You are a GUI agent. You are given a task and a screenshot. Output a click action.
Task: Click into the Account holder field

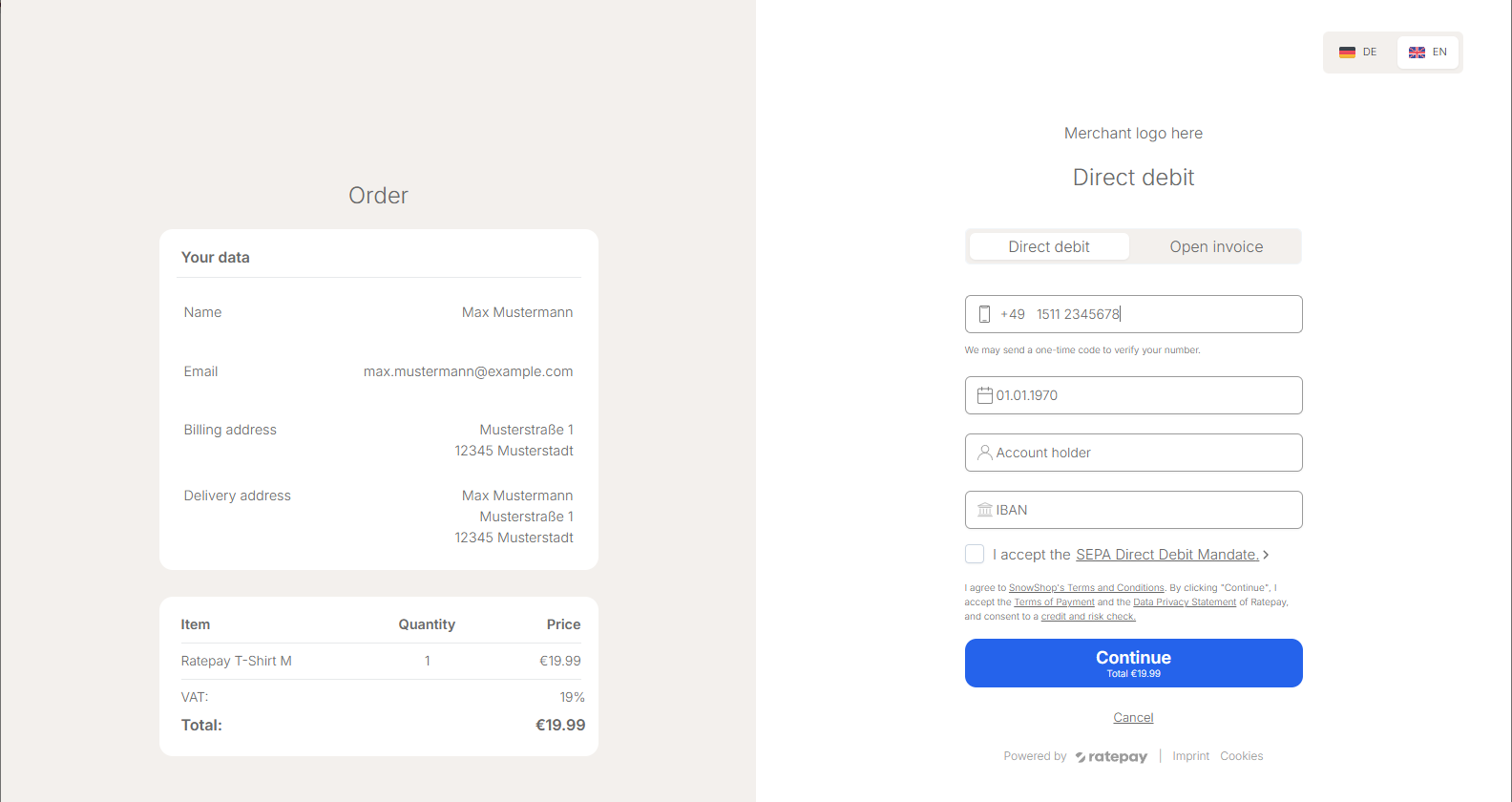point(1145,453)
